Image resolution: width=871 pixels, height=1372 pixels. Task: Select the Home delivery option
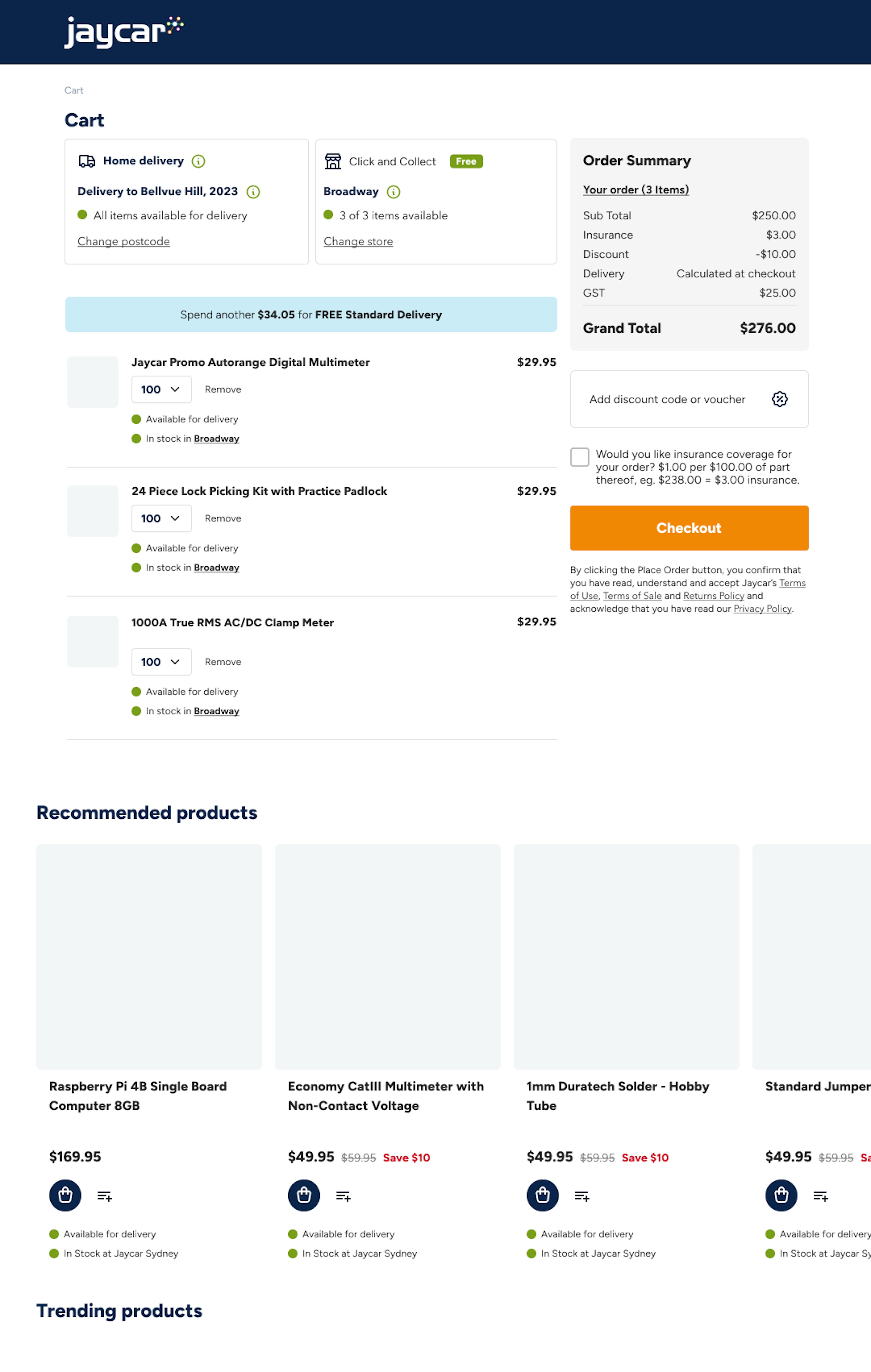tap(143, 161)
